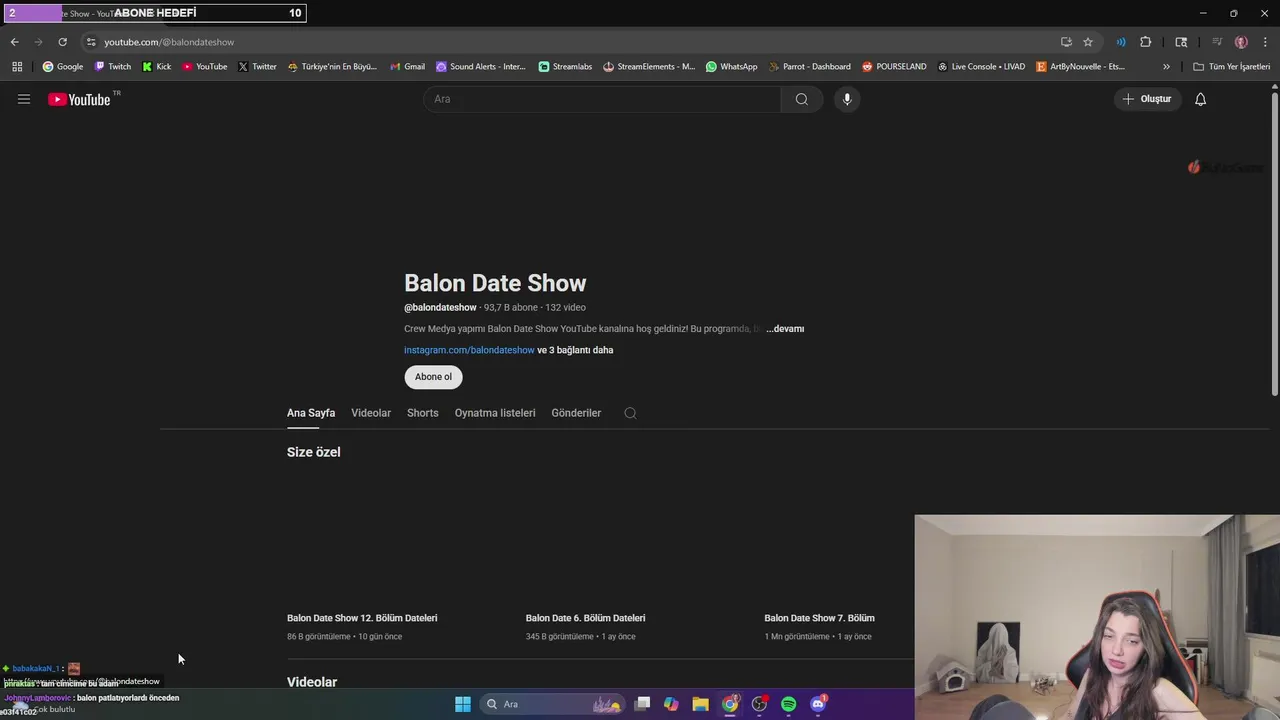Bookmark this page with the star icon
1280x720 pixels.
(1088, 42)
